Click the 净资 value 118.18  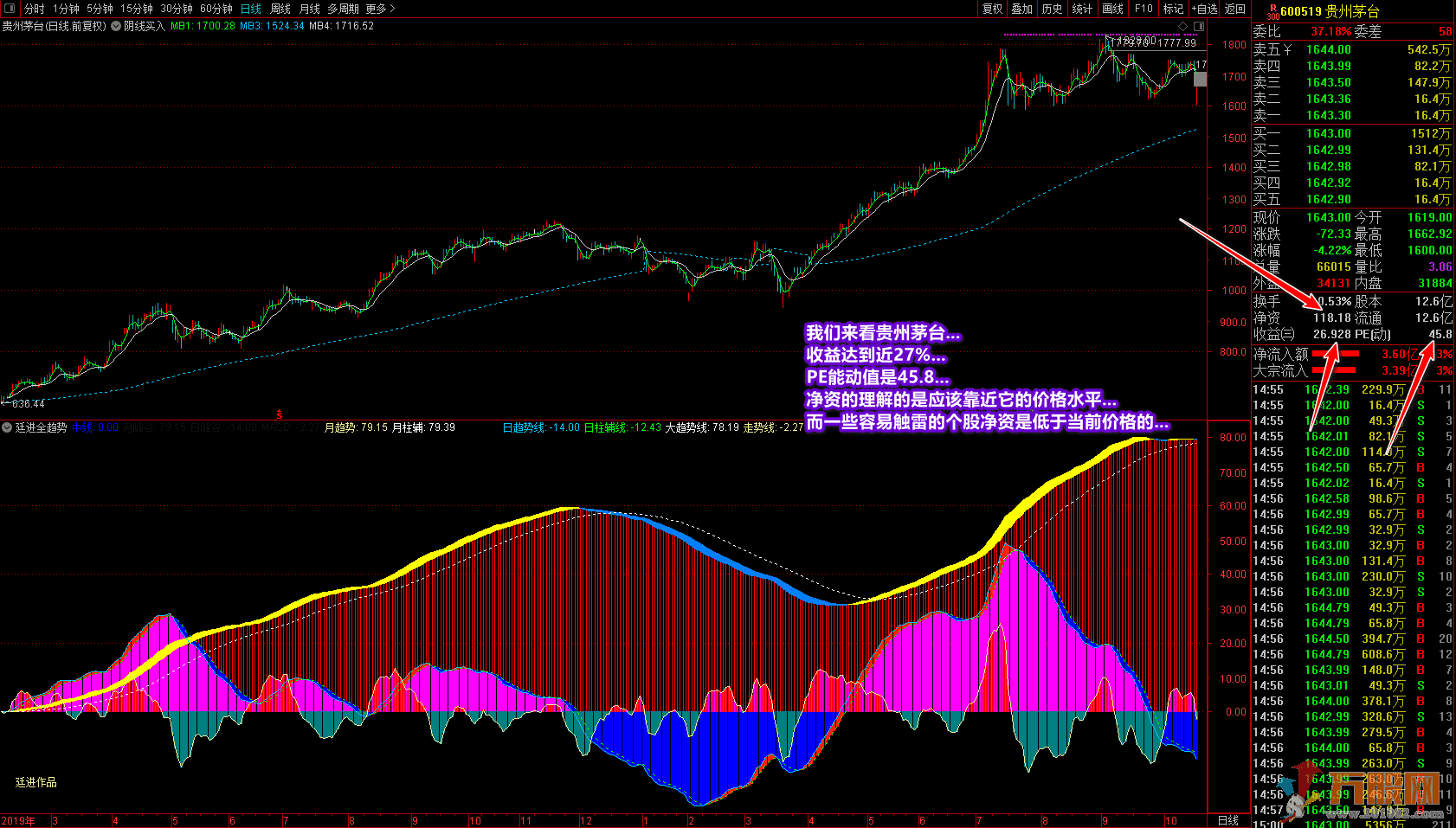(1332, 318)
